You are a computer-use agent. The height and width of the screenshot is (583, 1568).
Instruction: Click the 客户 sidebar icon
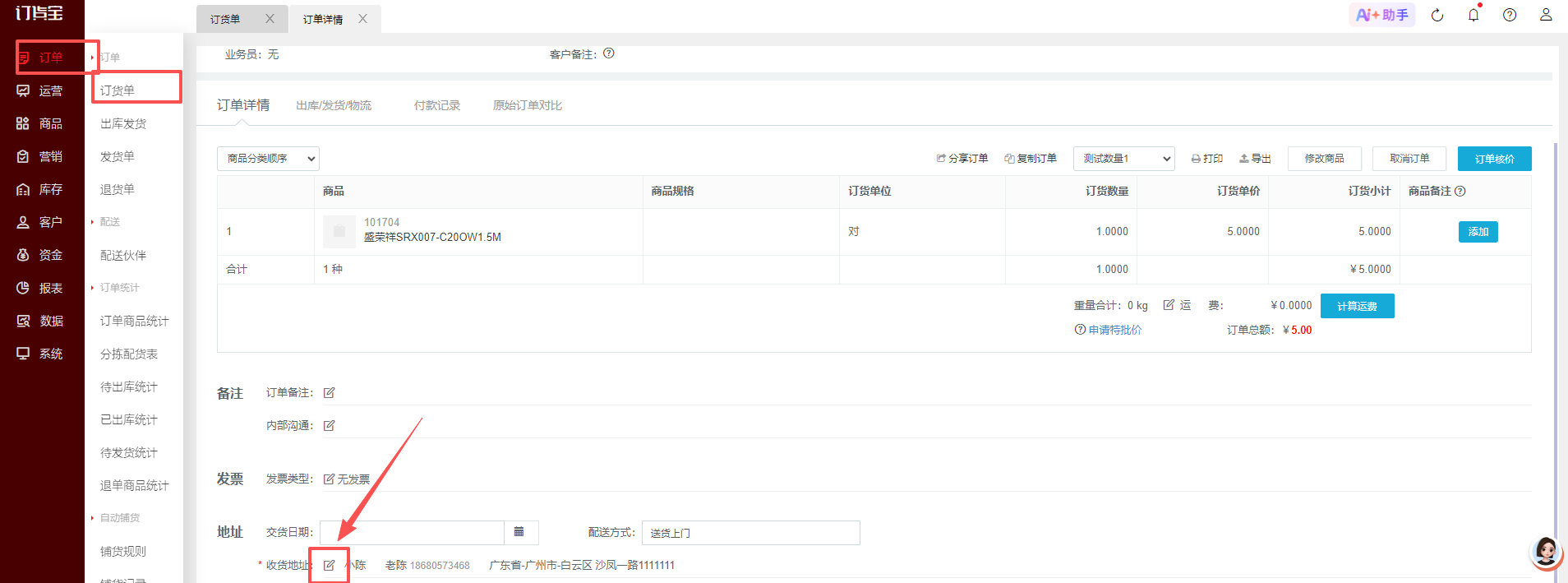coord(24,222)
